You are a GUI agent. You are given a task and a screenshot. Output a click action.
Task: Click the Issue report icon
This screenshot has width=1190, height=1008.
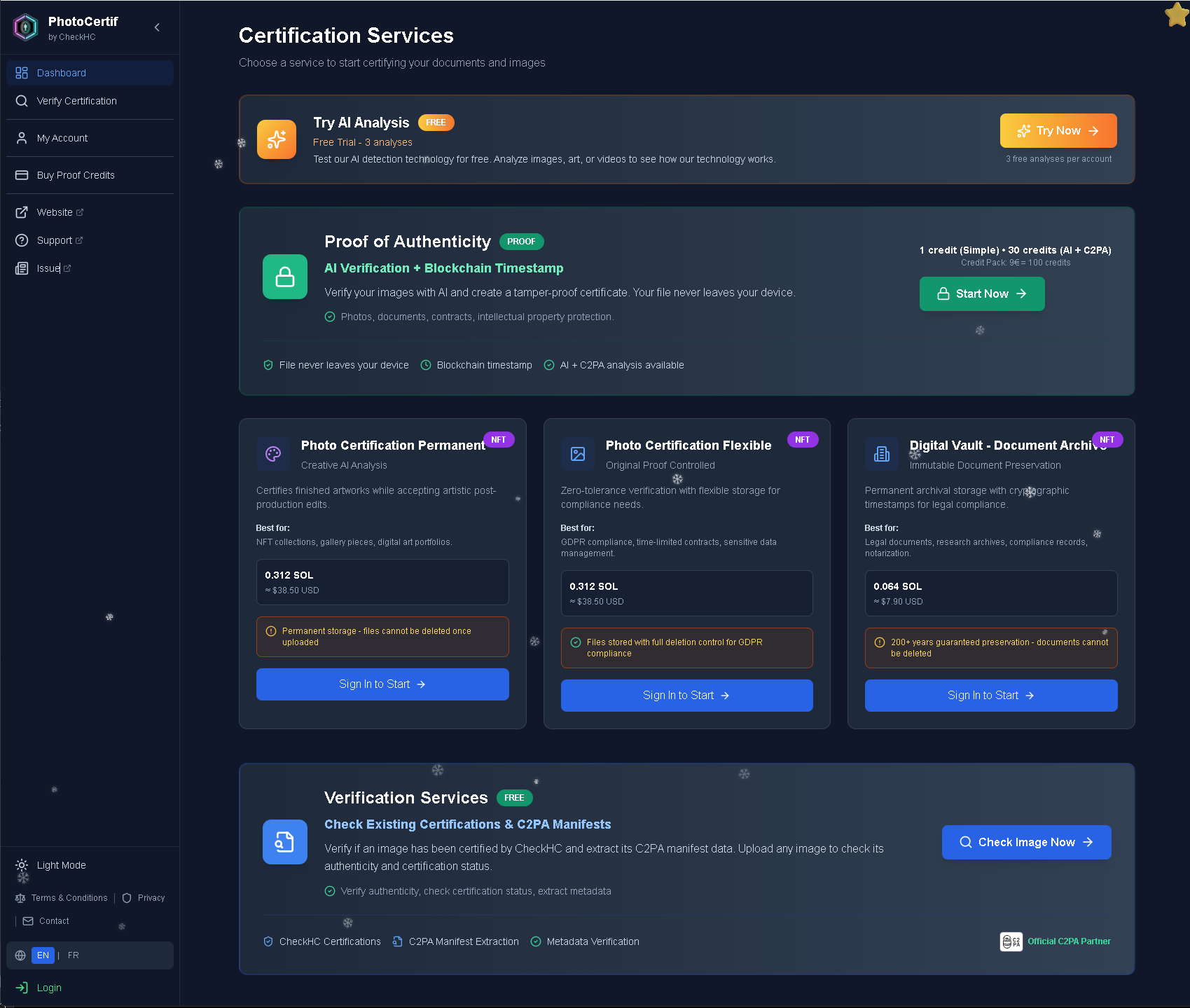pyautogui.click(x=22, y=268)
